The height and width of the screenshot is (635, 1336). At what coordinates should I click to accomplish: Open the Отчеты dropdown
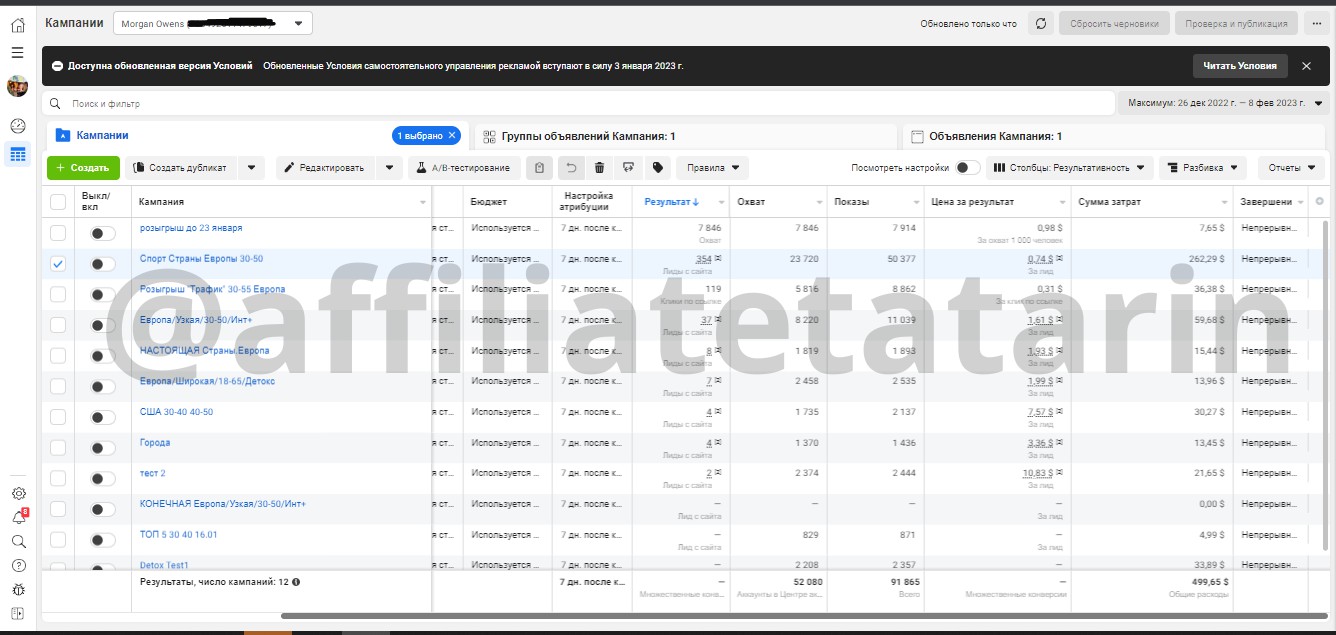tap(1291, 168)
